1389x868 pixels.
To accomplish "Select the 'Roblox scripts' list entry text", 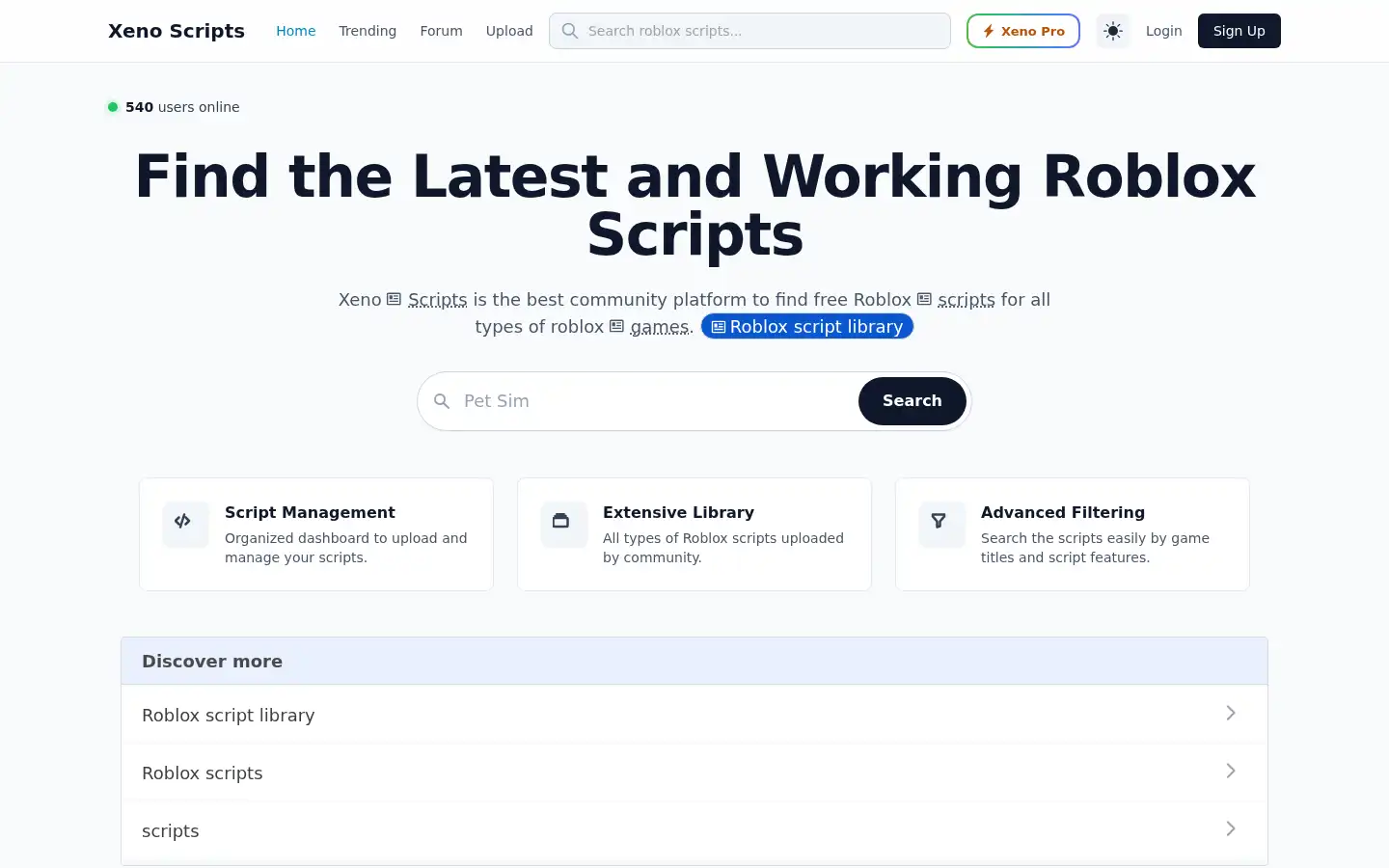I will [x=203, y=773].
